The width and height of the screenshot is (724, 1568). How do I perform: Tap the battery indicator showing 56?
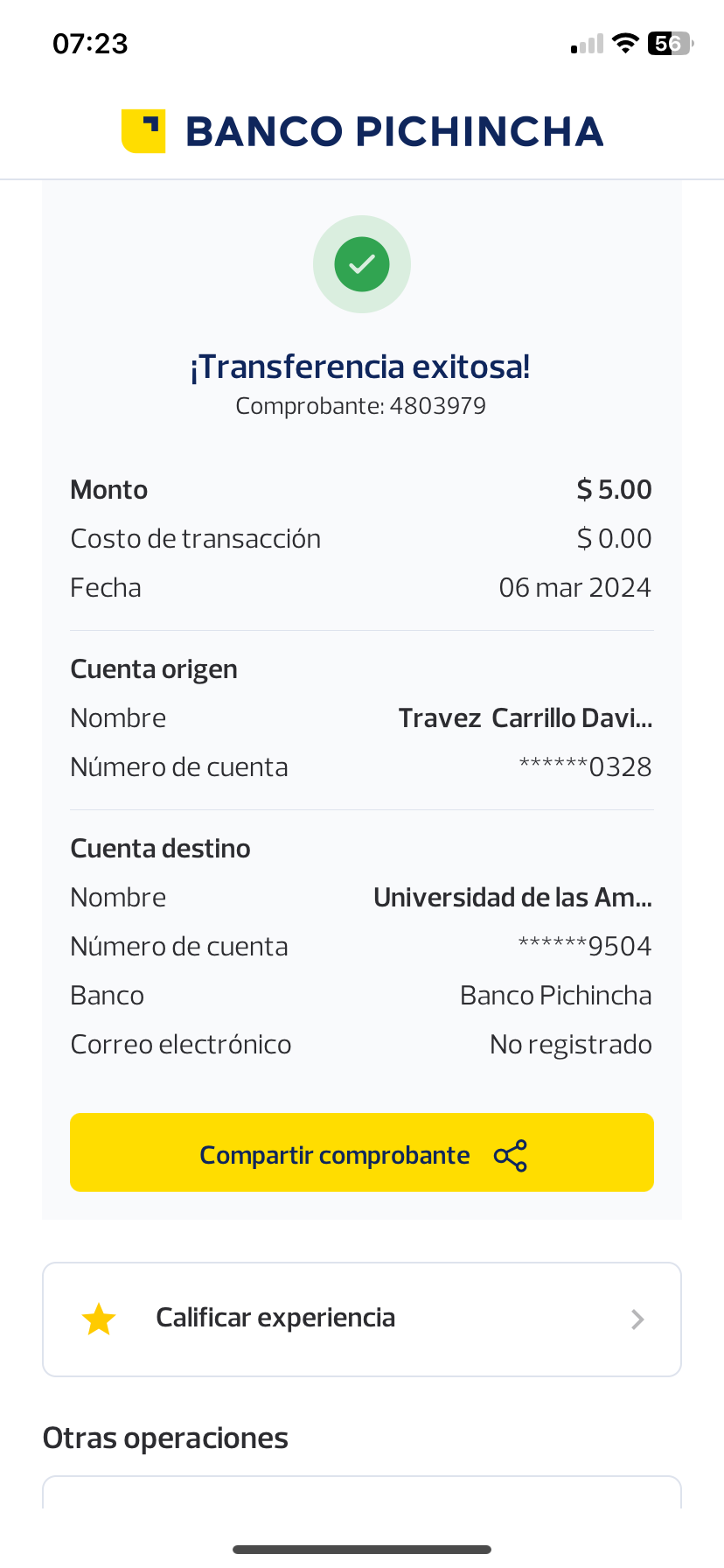point(670,43)
